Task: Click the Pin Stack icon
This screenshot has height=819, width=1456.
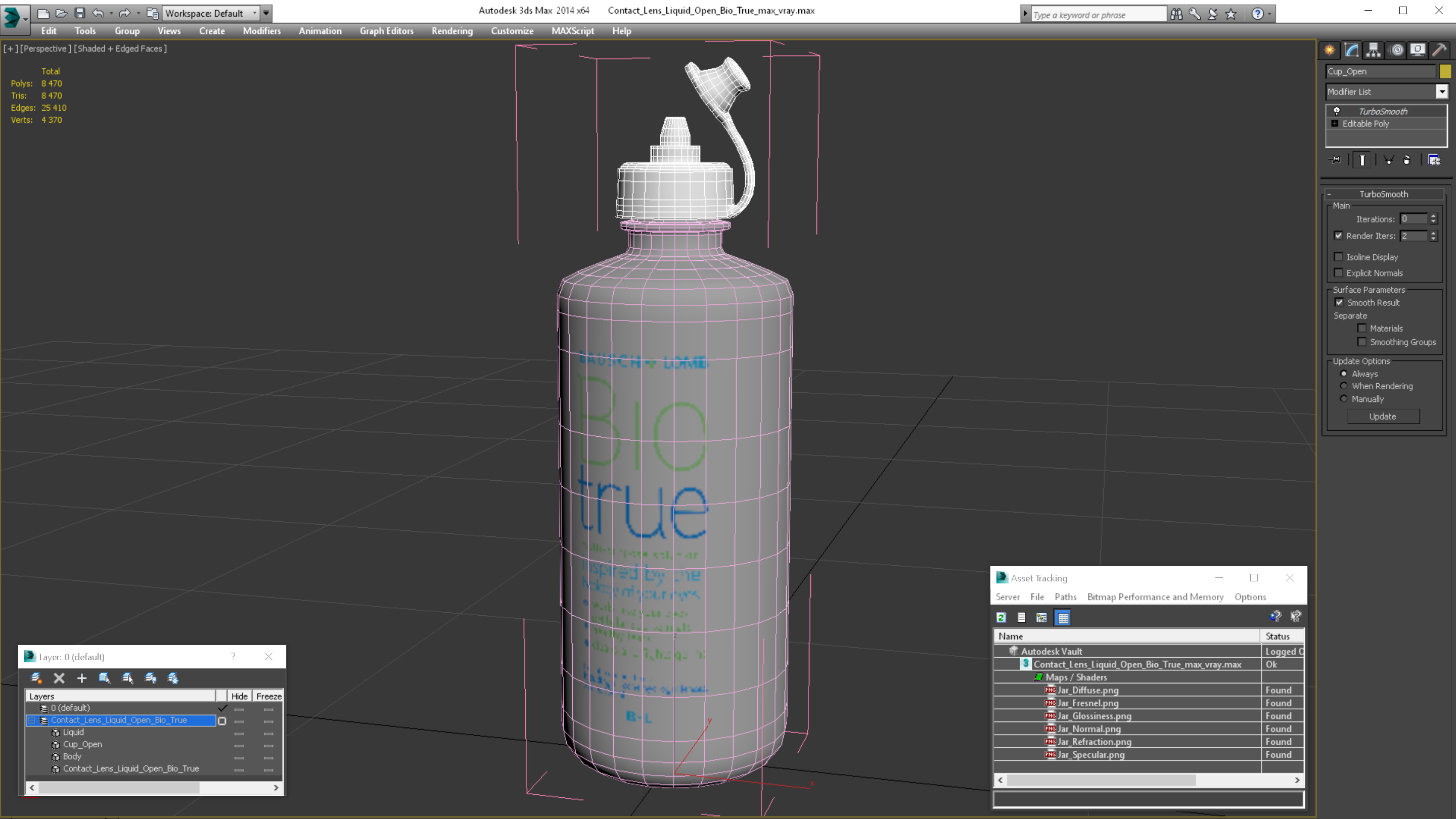Action: click(1335, 160)
